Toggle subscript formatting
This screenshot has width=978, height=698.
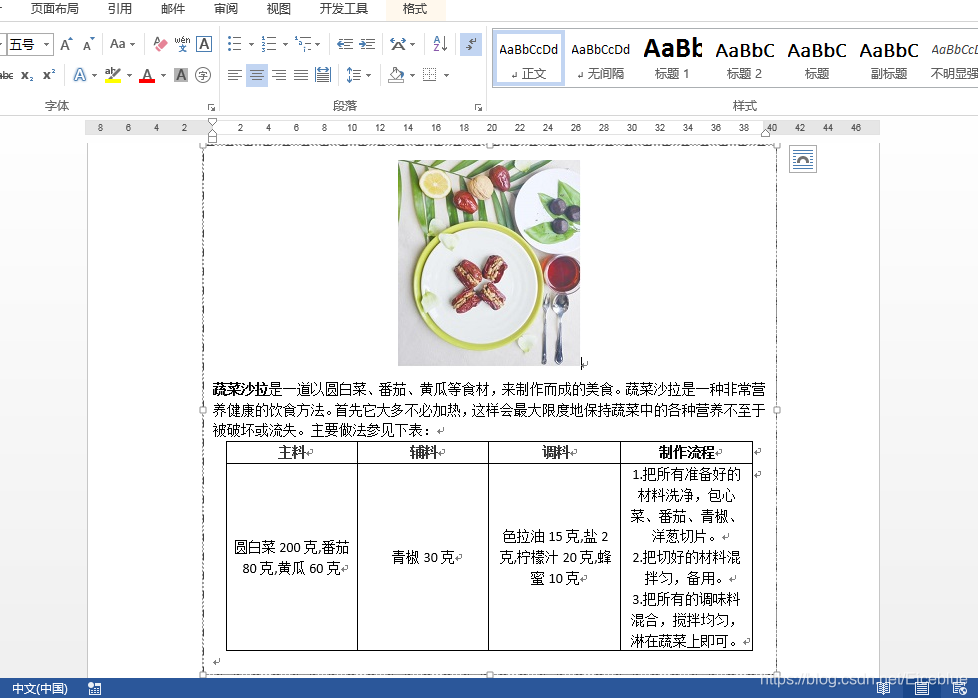27,75
